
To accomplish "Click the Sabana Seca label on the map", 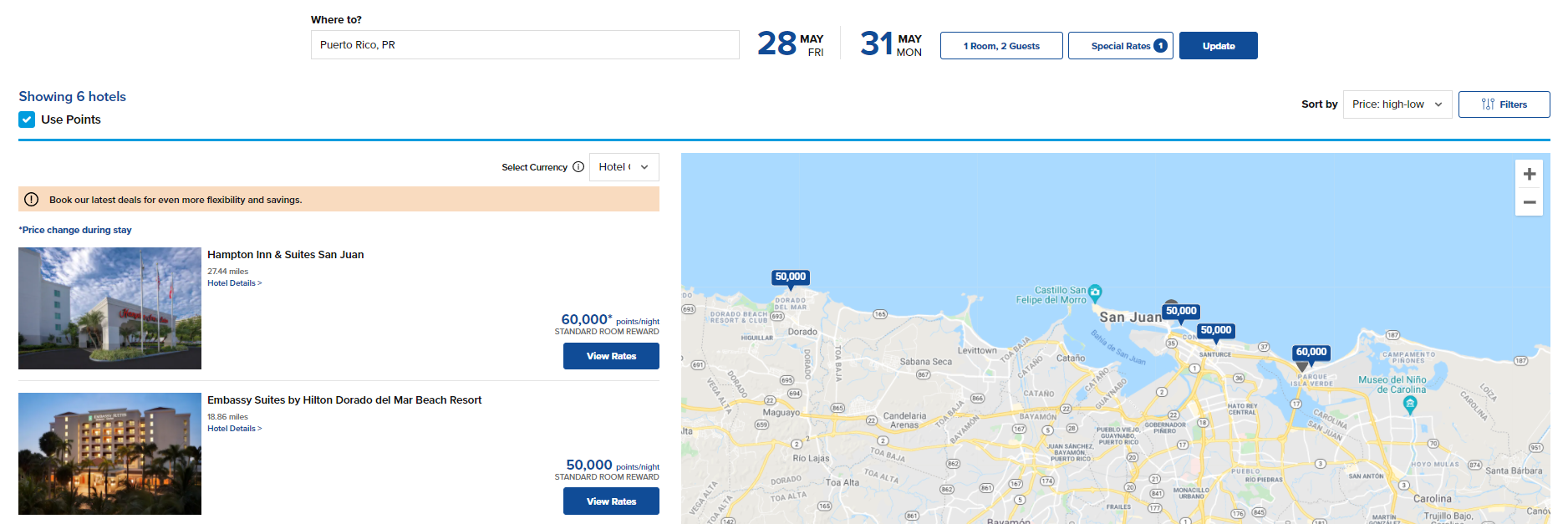I will pyautogui.click(x=925, y=362).
